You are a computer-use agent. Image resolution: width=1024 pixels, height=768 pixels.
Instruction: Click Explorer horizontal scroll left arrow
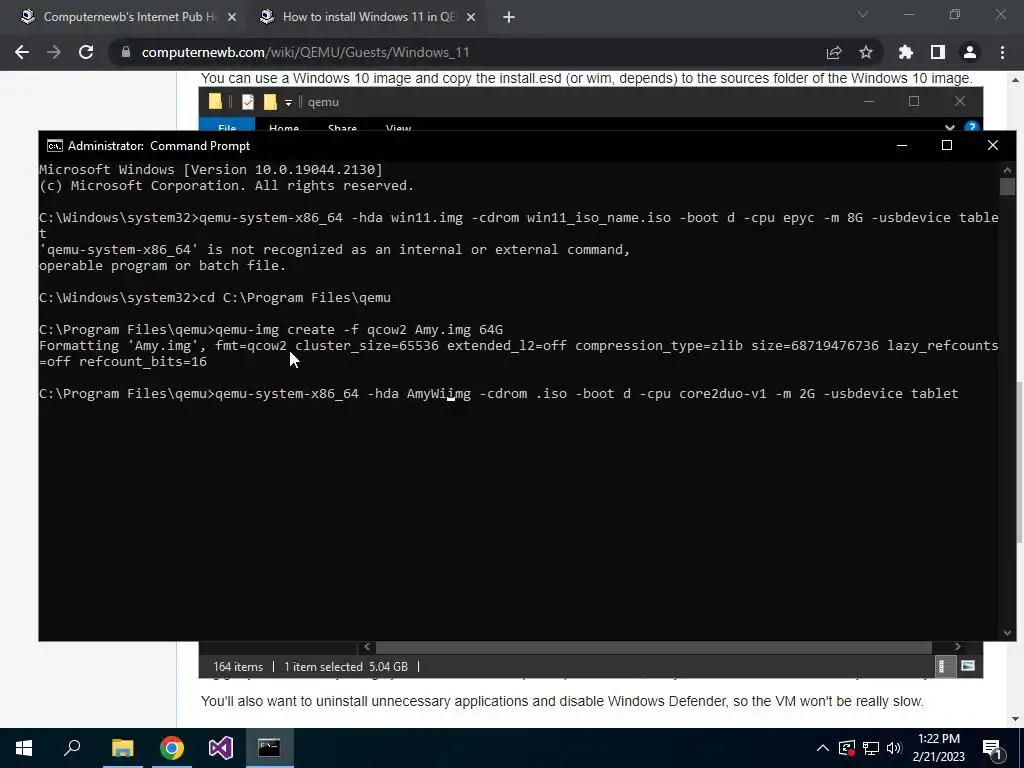(x=367, y=647)
